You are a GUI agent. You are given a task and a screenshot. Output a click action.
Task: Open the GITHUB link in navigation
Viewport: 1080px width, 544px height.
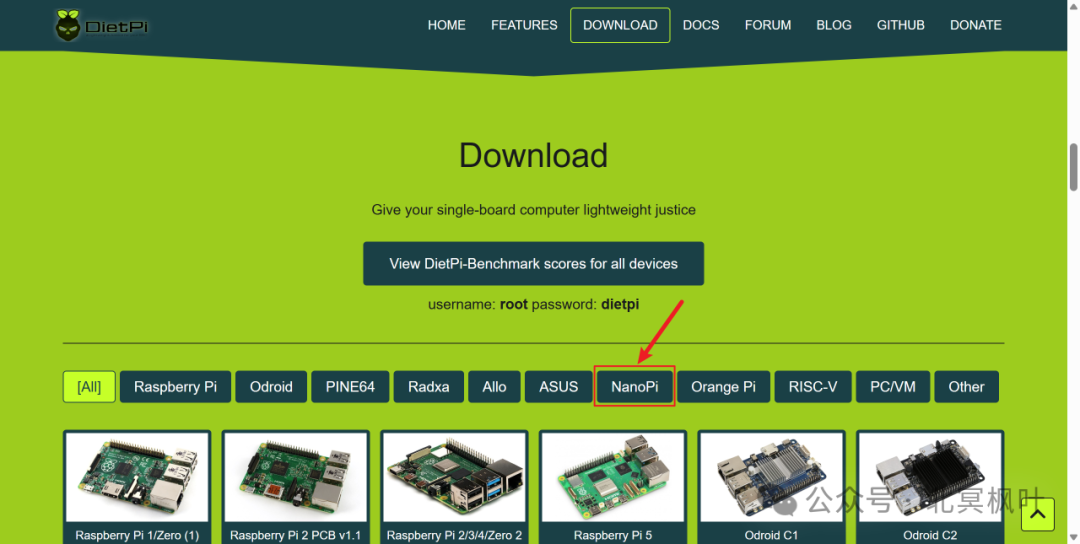[x=900, y=25]
